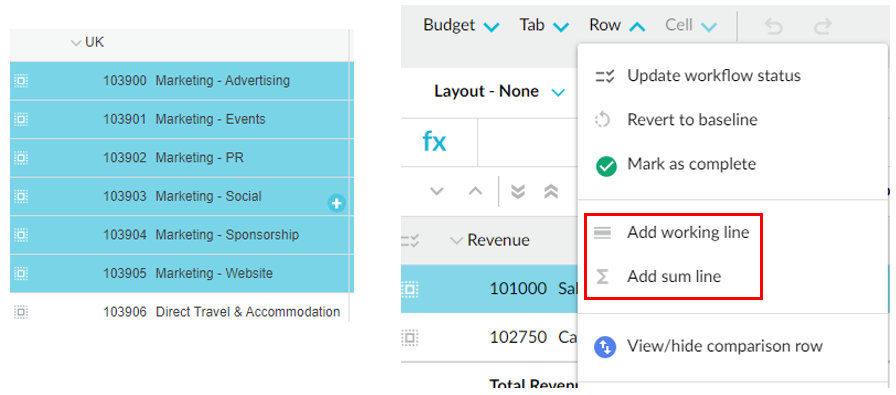This screenshot has height=395, width=896.
Task: Click the fx formula icon
Action: click(x=434, y=141)
